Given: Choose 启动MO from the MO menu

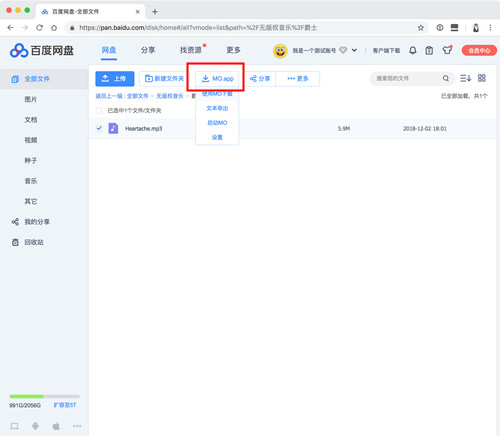Looking at the screenshot, I should pos(217,123).
